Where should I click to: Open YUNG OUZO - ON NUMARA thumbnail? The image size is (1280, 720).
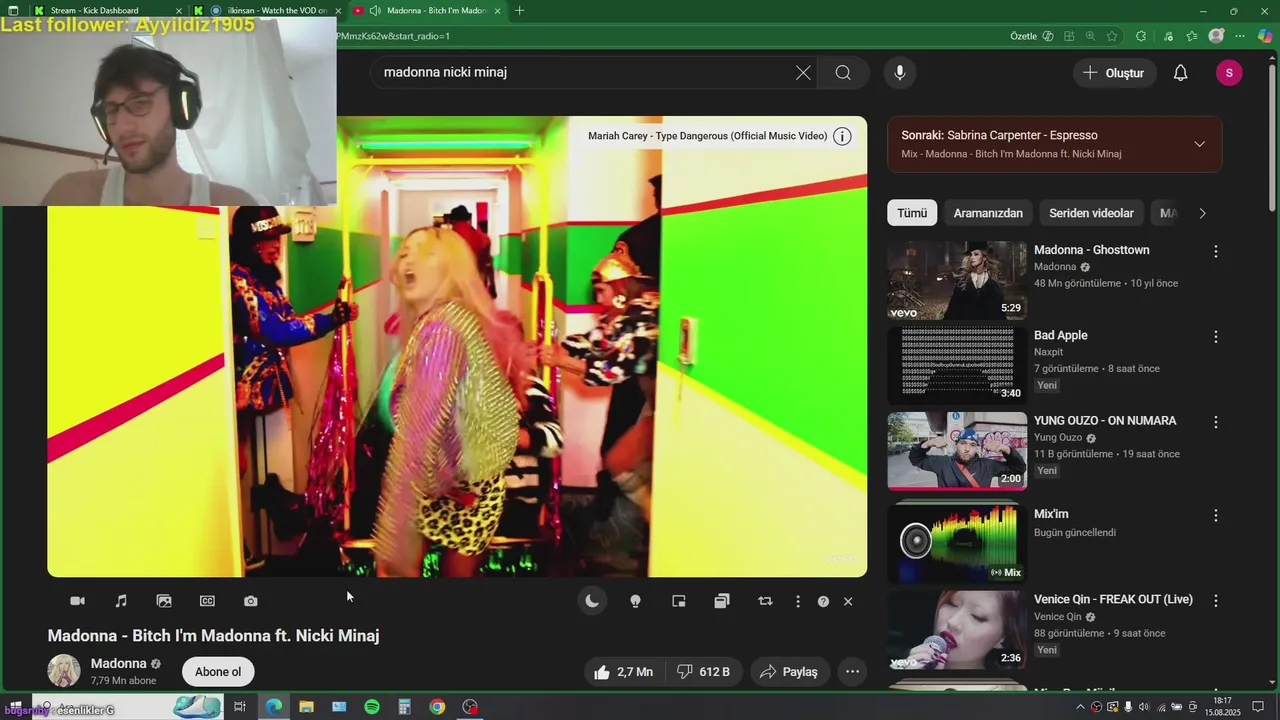[x=957, y=451]
